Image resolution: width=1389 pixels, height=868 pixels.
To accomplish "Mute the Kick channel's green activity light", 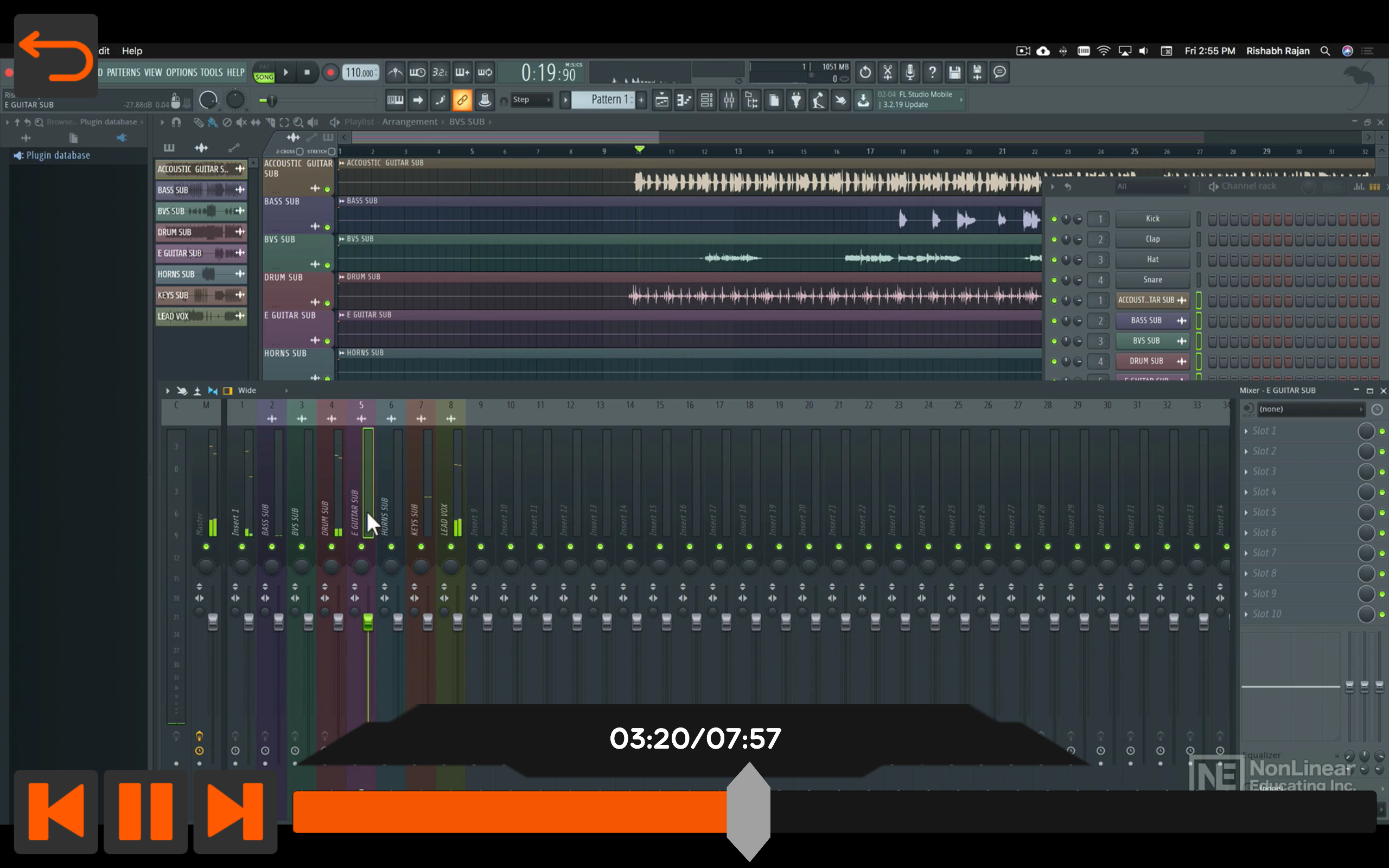I will [1054, 219].
